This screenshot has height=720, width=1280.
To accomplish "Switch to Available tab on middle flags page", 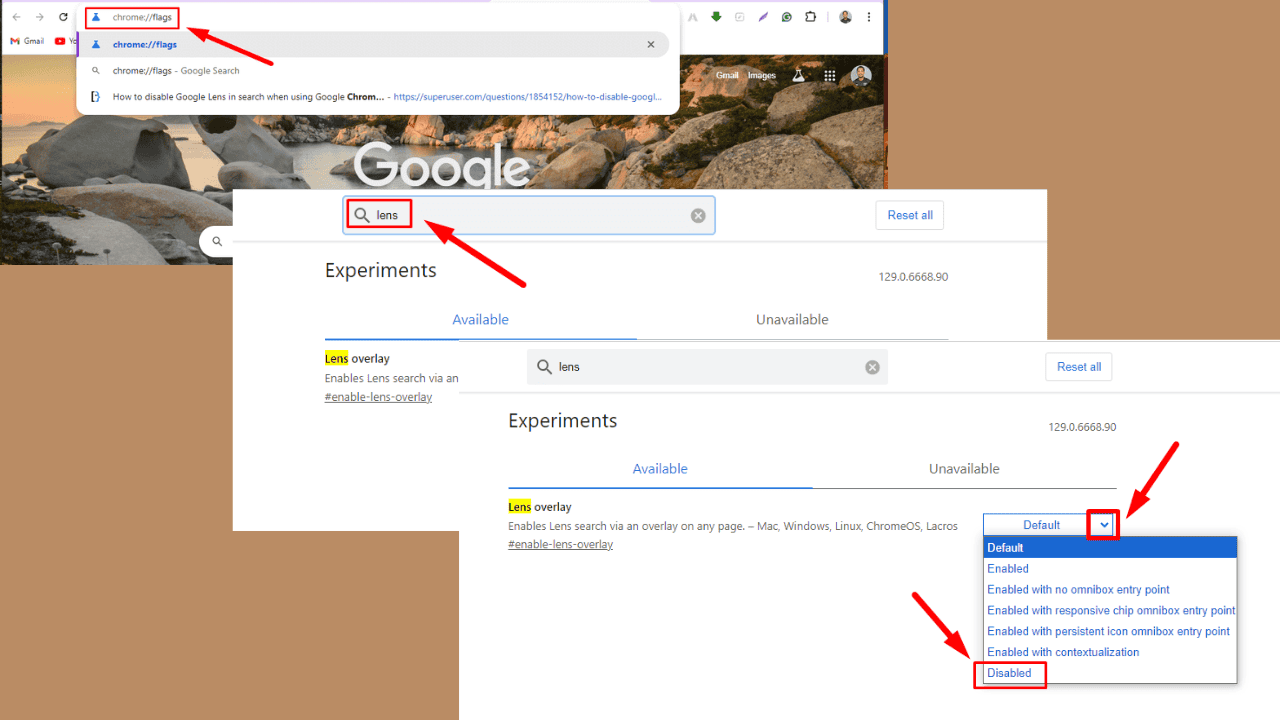I will (x=480, y=320).
